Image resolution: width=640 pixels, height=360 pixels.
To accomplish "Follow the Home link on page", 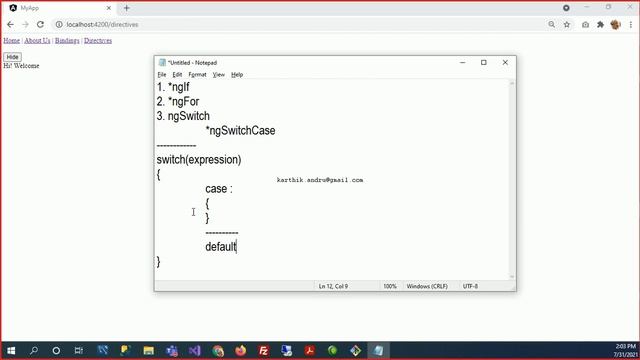I will [x=11, y=40].
